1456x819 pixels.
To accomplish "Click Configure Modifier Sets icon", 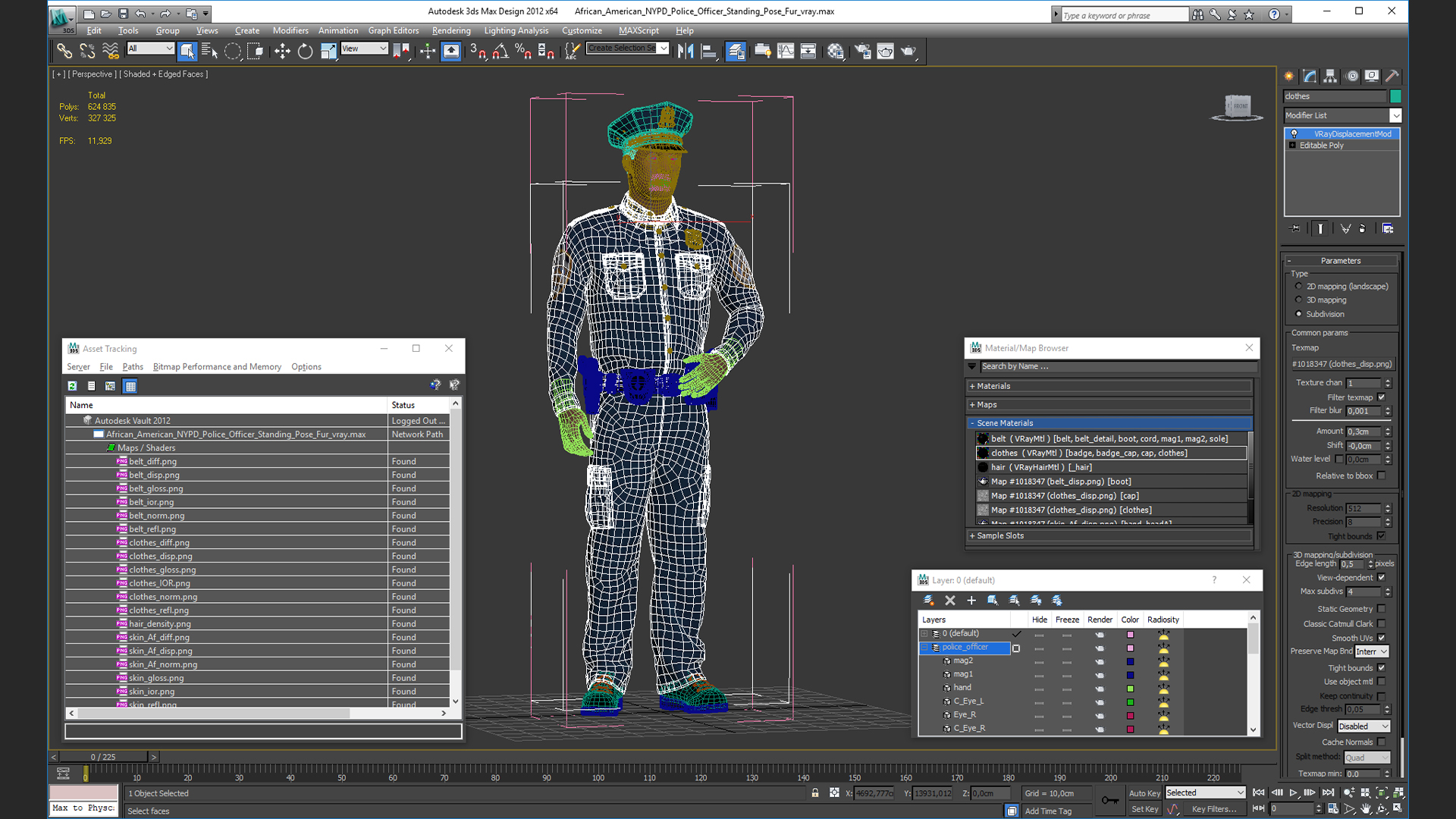I will (x=1388, y=228).
